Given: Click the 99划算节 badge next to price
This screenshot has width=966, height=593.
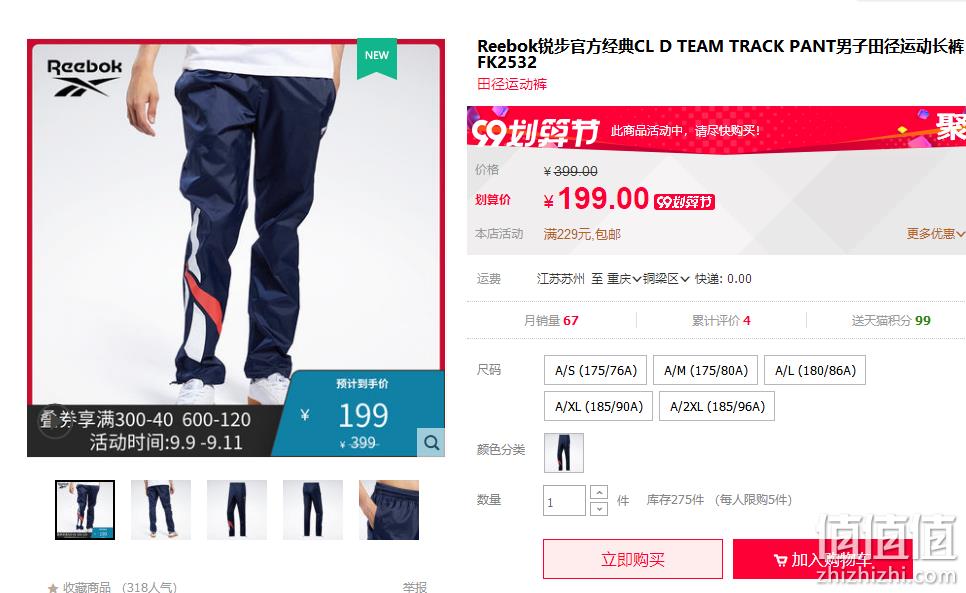Looking at the screenshot, I should pos(684,201).
